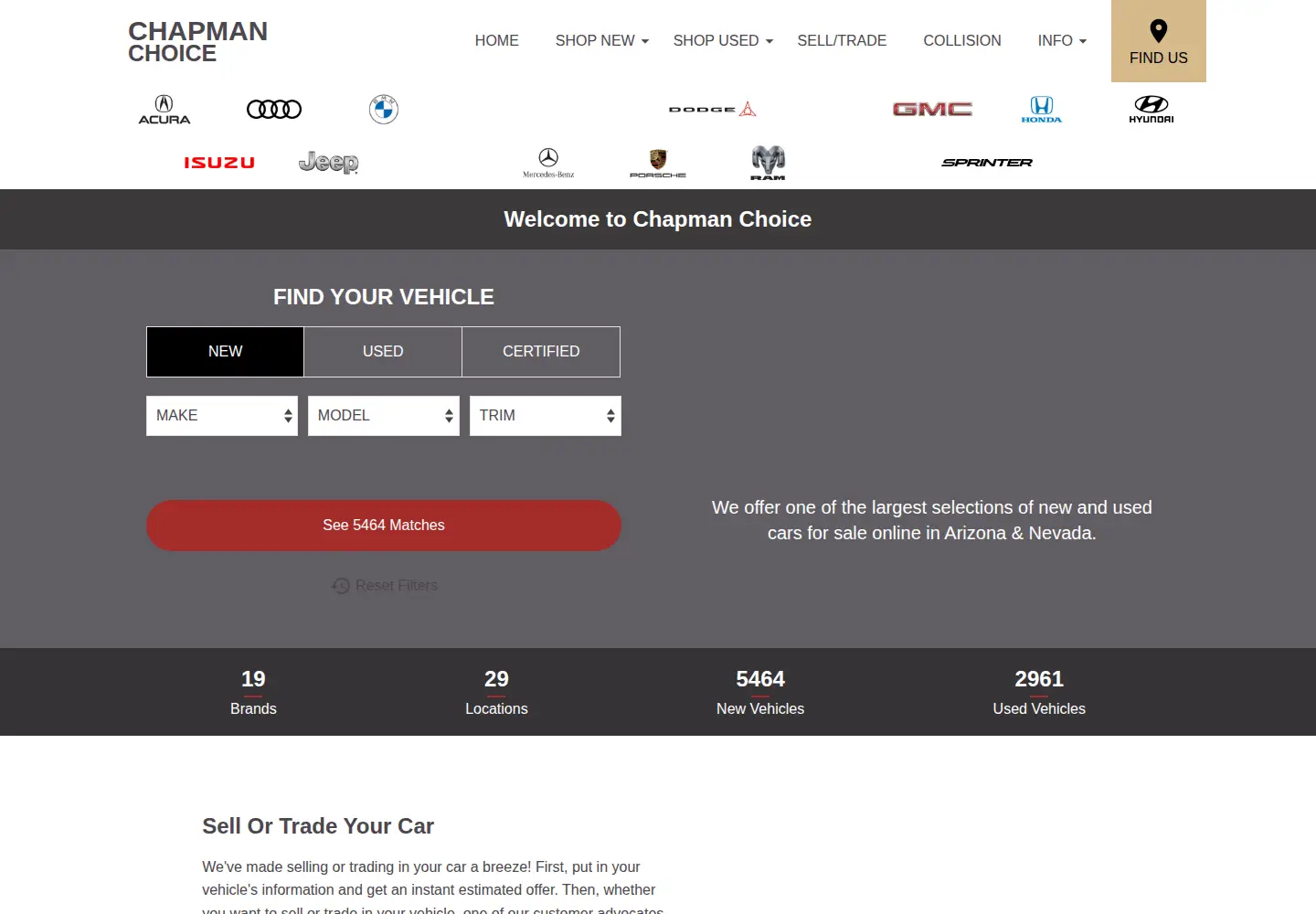
Task: Select the NEW vehicle tab
Action: 226,352
